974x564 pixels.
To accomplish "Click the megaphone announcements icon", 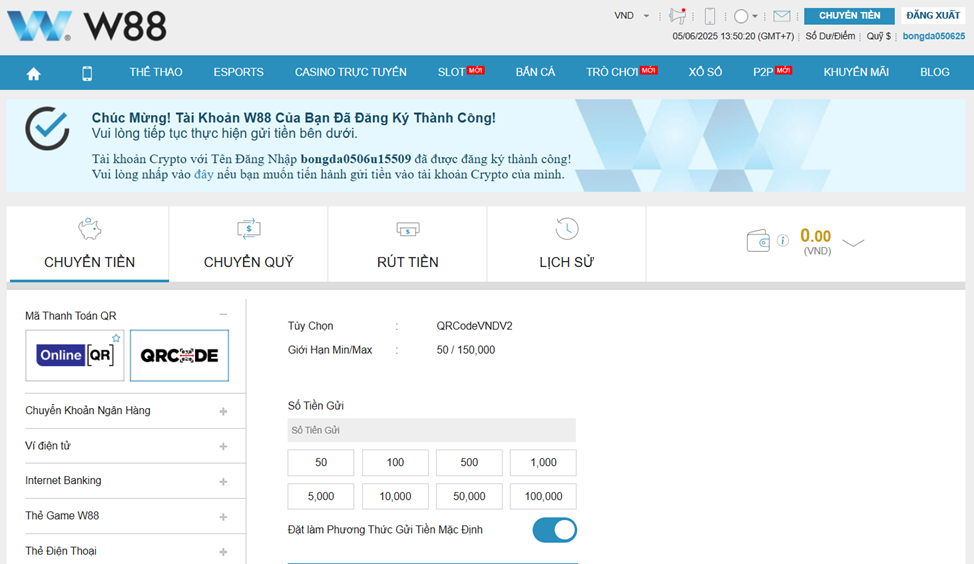I will (x=677, y=16).
